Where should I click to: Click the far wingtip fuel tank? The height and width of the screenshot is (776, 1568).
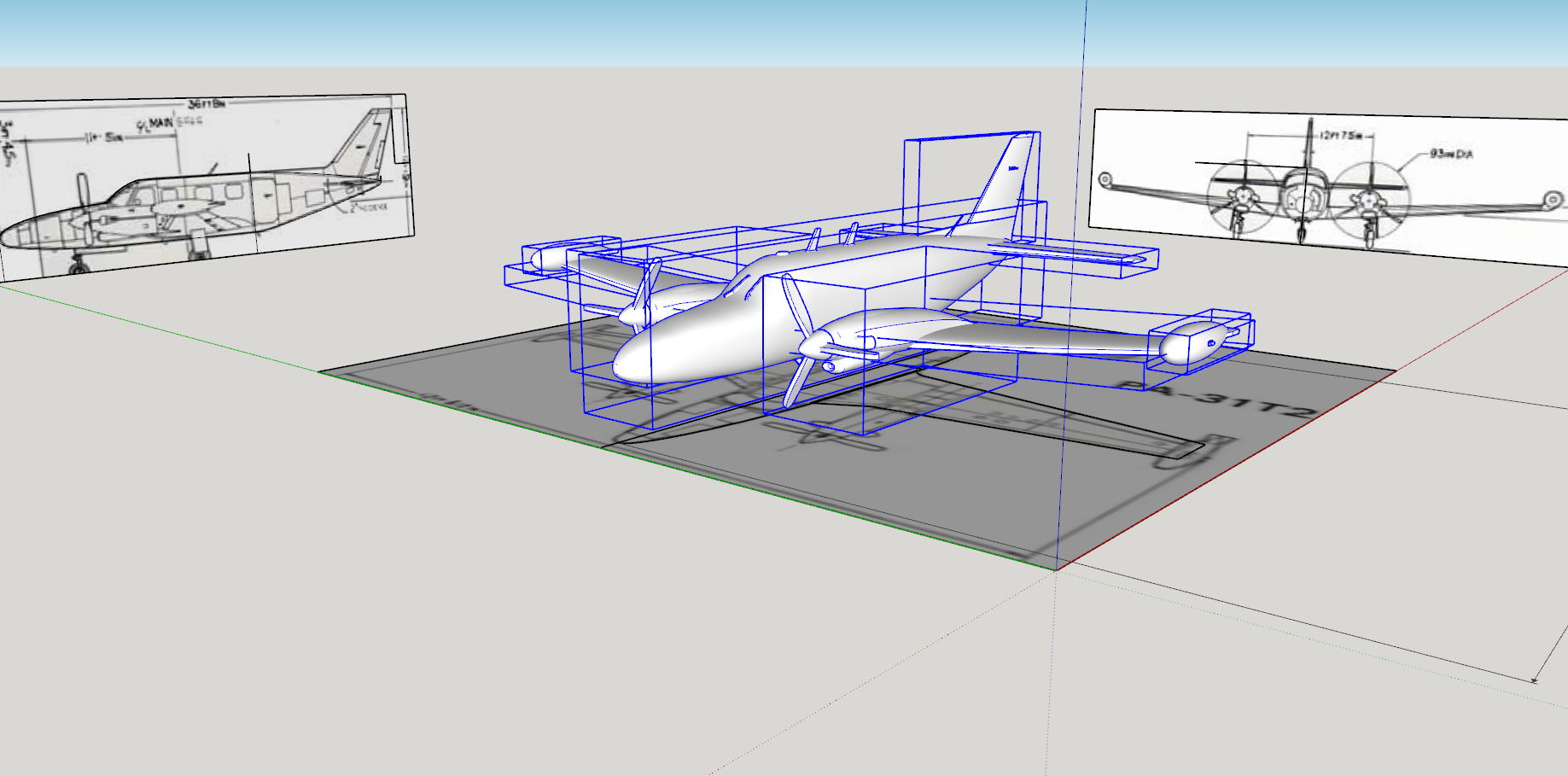click(546, 258)
